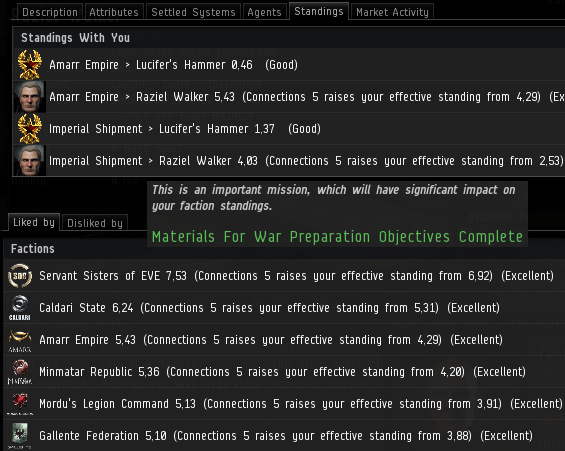Click the Servant Sisters of EVE faction logo
Image resolution: width=565 pixels, height=451 pixels.
[20, 276]
